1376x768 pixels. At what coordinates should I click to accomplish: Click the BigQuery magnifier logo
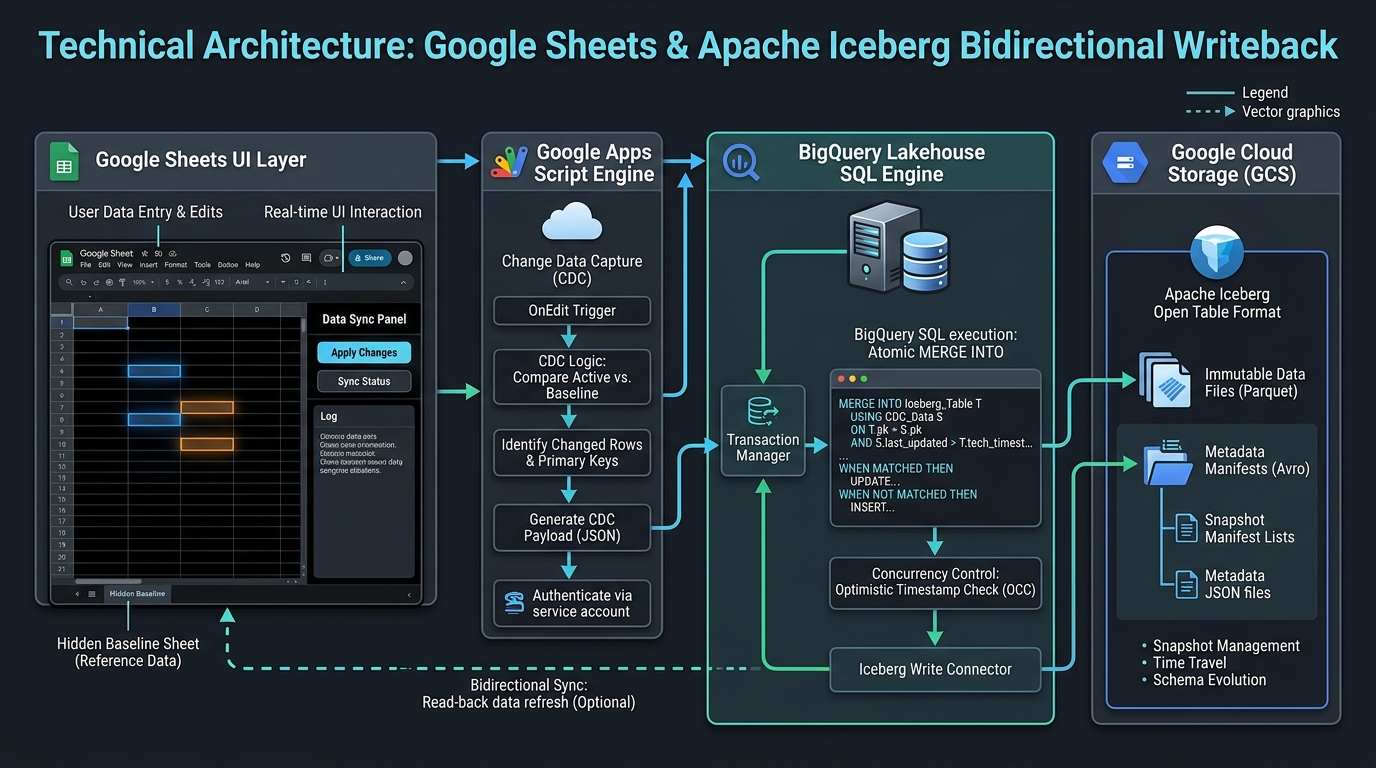pyautogui.click(x=742, y=161)
